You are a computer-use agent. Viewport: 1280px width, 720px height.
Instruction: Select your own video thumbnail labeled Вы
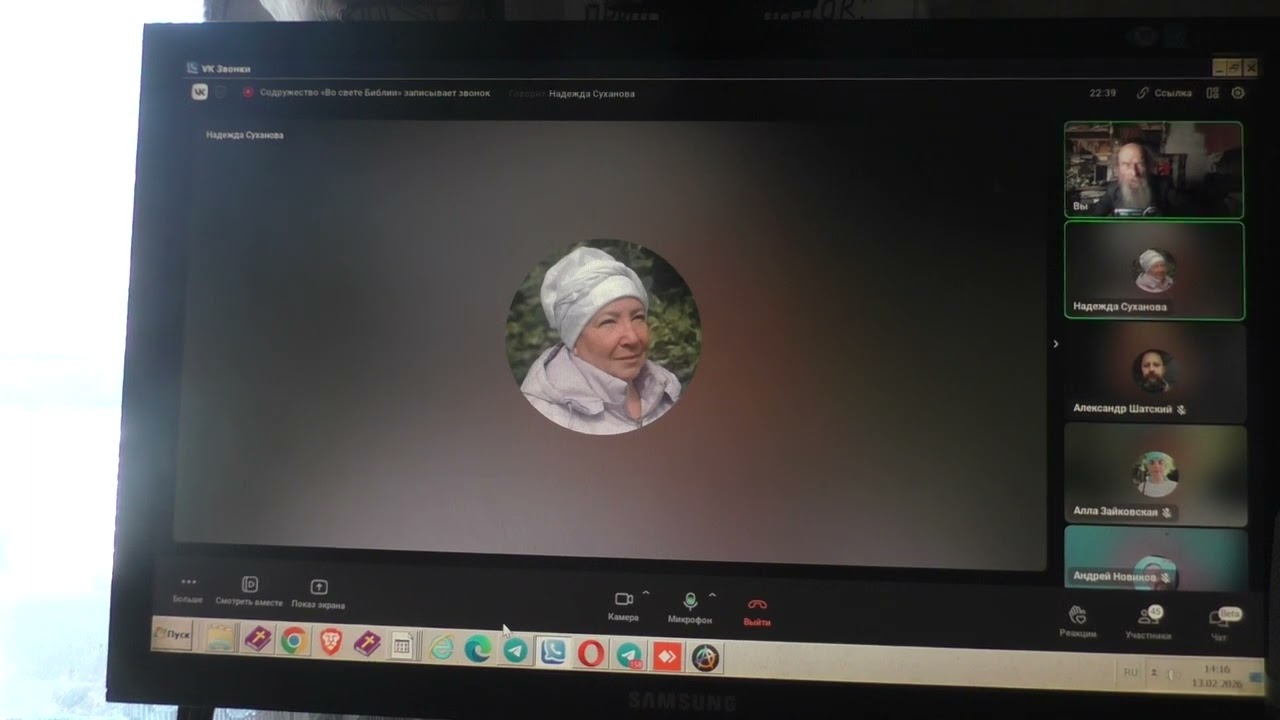pyautogui.click(x=1153, y=169)
